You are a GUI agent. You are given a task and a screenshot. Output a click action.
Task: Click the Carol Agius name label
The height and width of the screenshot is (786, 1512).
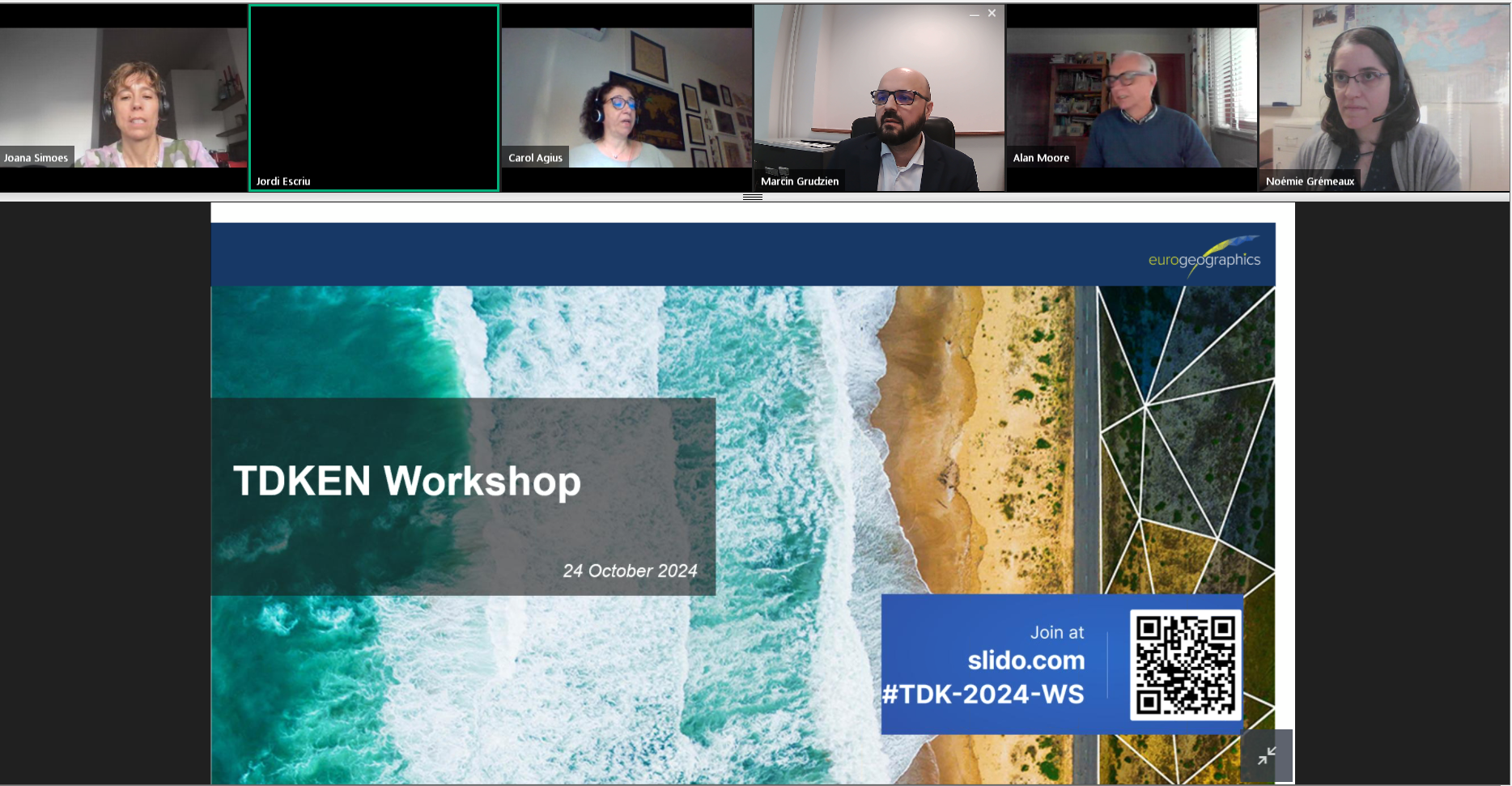[535, 158]
